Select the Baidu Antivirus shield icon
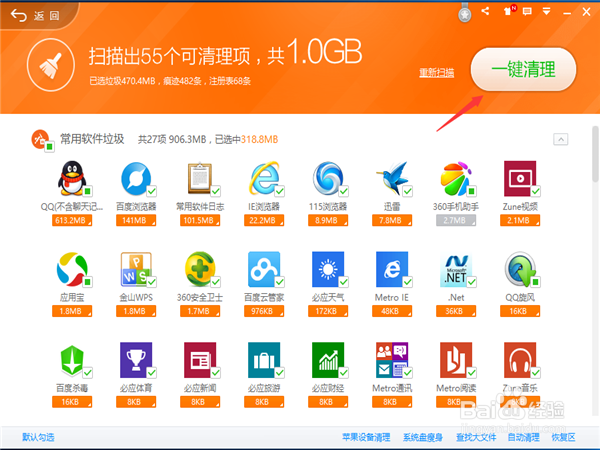Image resolution: width=600 pixels, height=450 pixels. pyautogui.click(x=72, y=360)
